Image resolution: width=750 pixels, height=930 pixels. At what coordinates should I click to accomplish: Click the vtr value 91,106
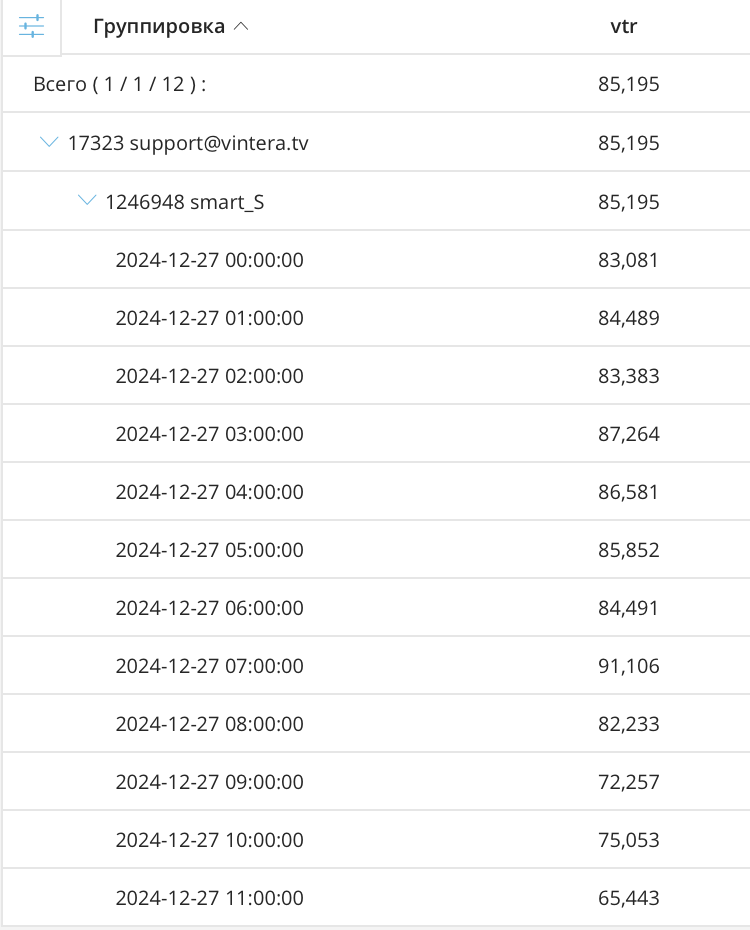[628, 667]
